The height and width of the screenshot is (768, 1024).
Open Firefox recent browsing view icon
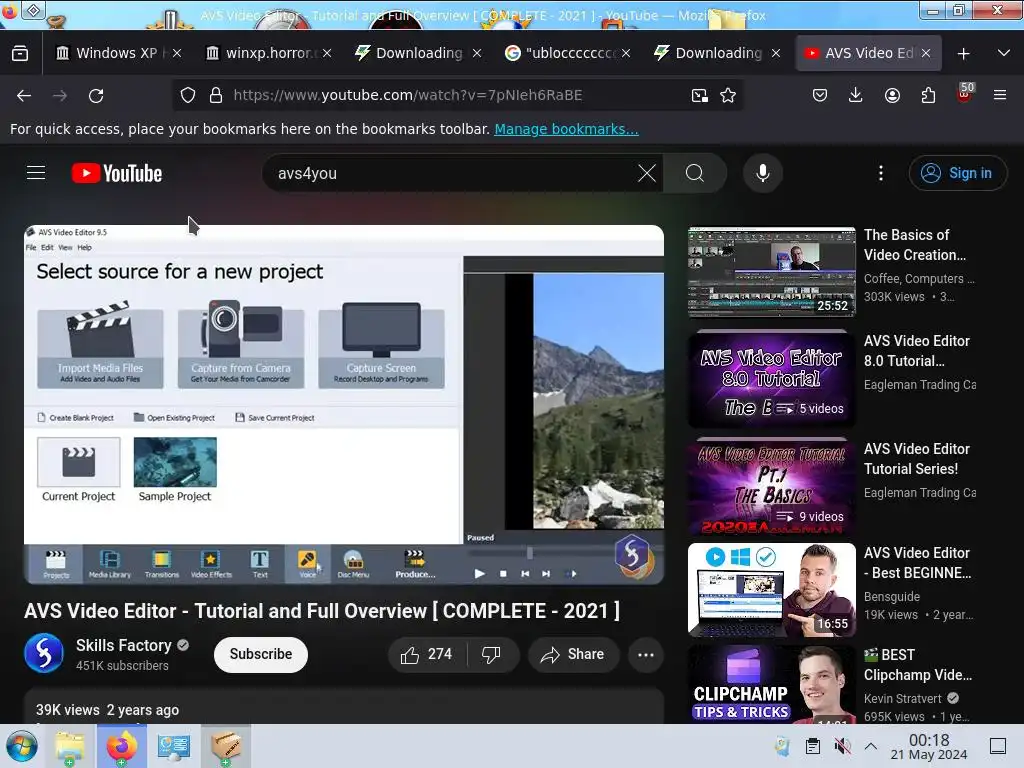(x=20, y=54)
